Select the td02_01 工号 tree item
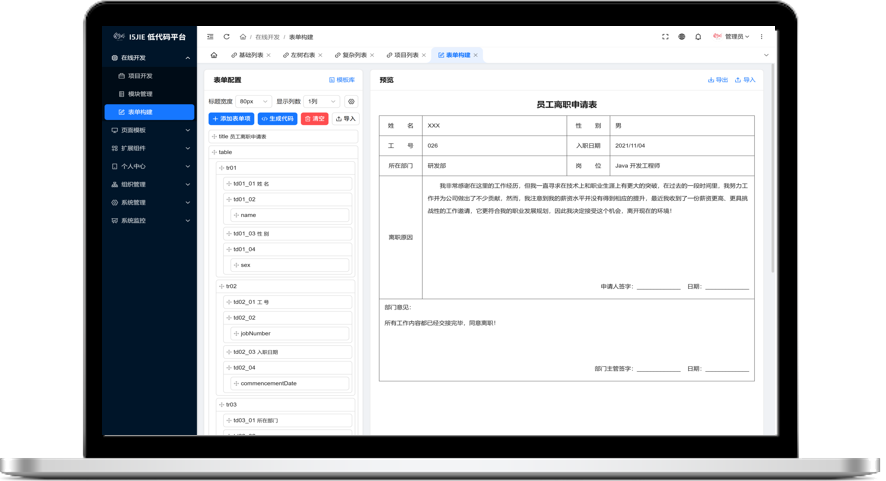The width and height of the screenshot is (886, 481). [288, 302]
